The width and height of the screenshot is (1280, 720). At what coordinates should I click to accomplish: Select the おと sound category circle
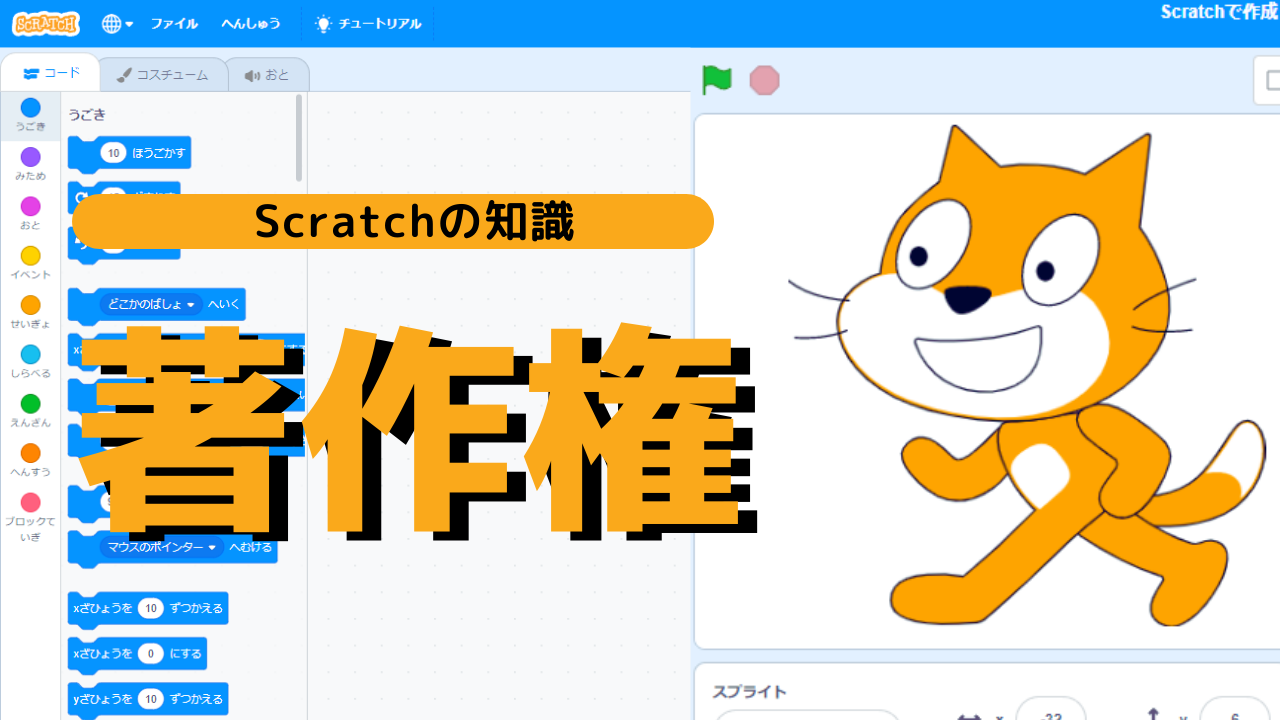point(31,206)
